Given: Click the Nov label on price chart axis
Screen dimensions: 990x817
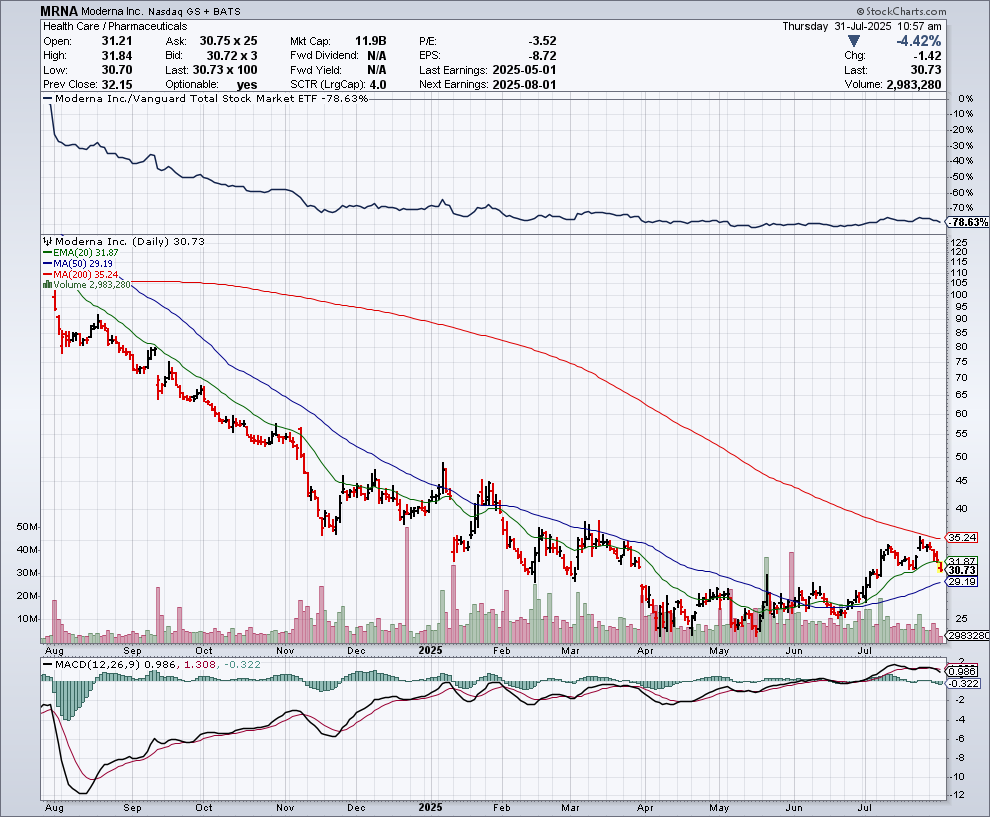Looking at the screenshot, I should click(x=285, y=650).
